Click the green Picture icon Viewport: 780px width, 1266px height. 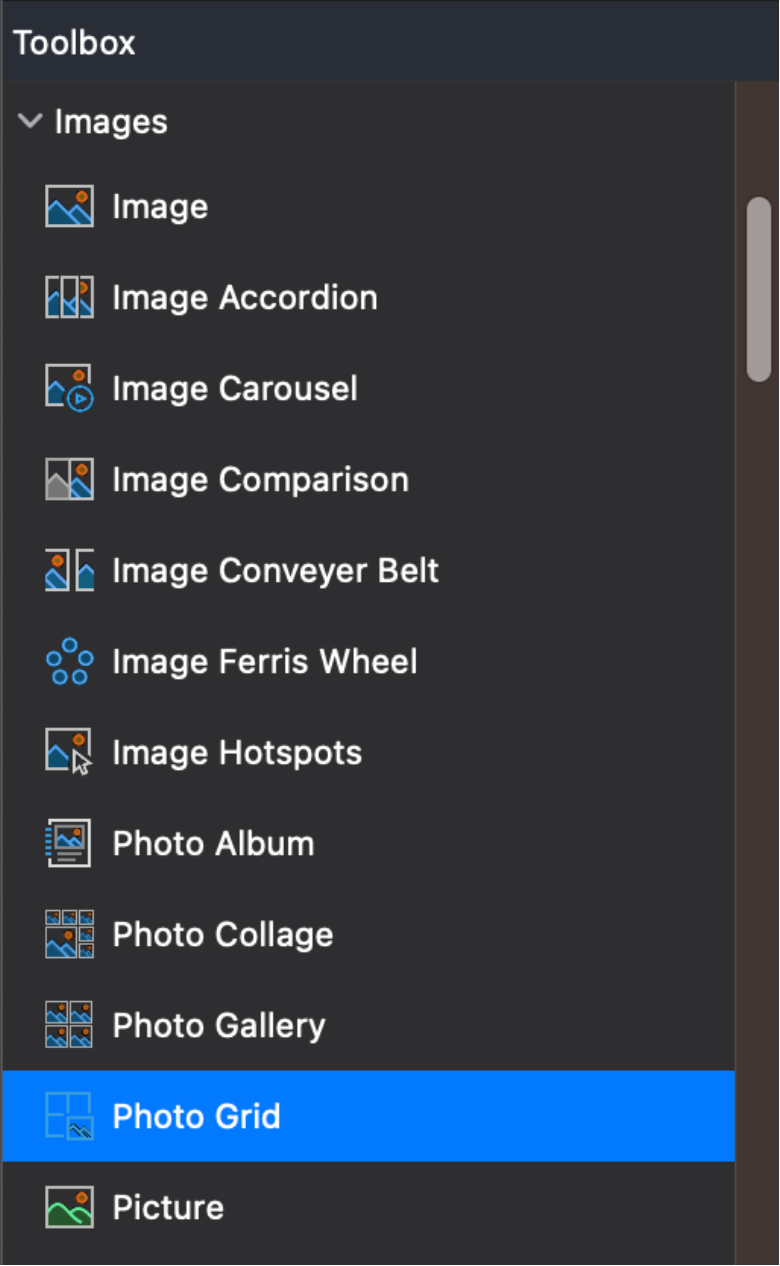(70, 1208)
